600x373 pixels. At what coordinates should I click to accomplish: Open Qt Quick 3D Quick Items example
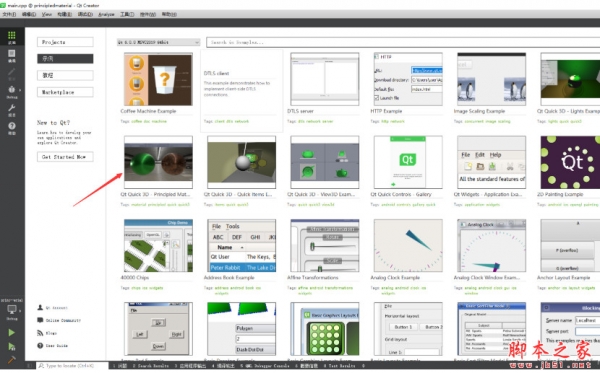[241, 162]
